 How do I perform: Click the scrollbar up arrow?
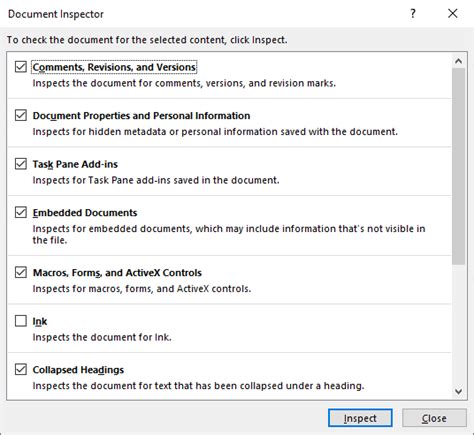coord(459,61)
